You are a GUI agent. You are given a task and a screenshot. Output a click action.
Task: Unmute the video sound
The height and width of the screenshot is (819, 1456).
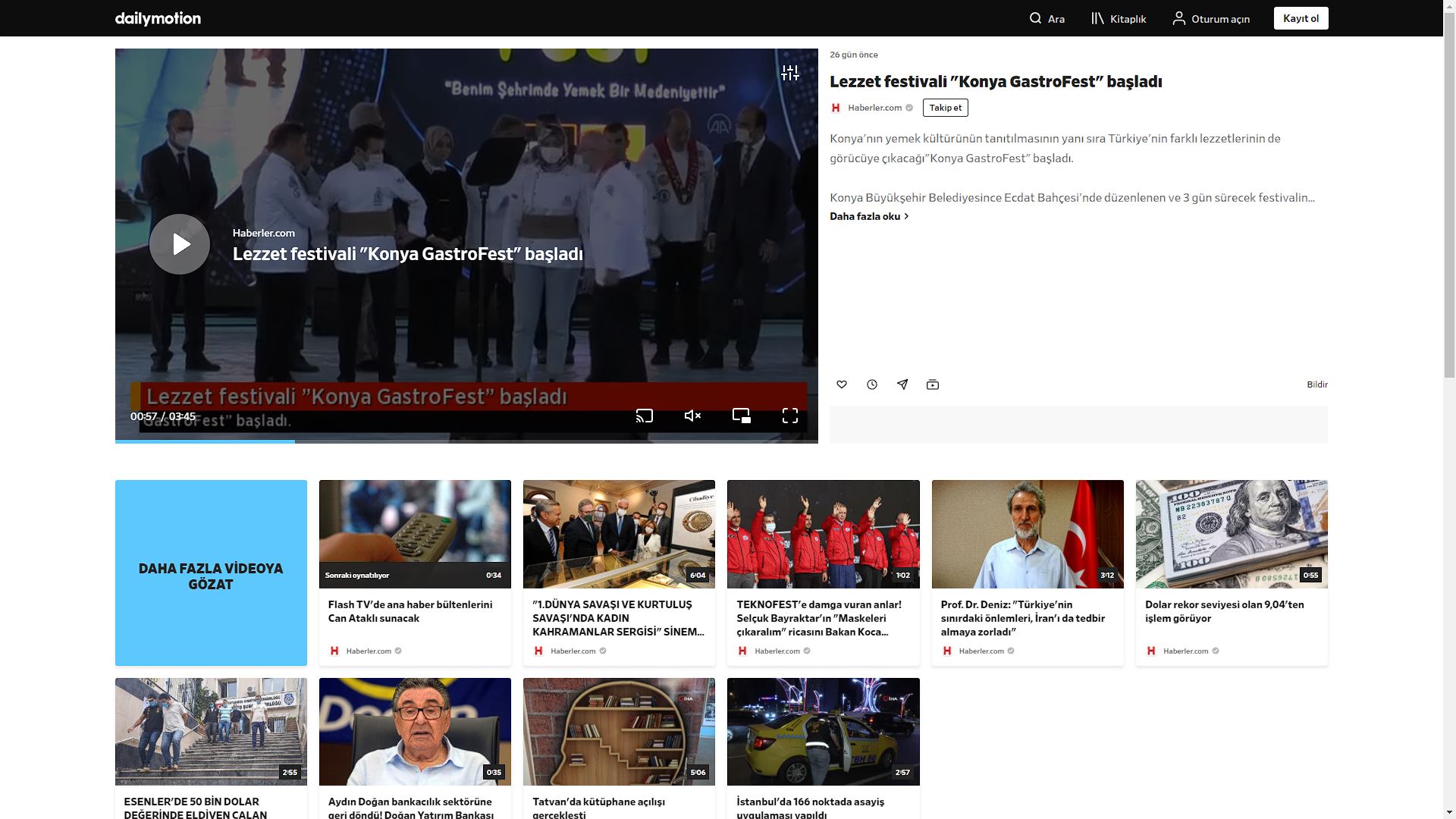coord(692,416)
